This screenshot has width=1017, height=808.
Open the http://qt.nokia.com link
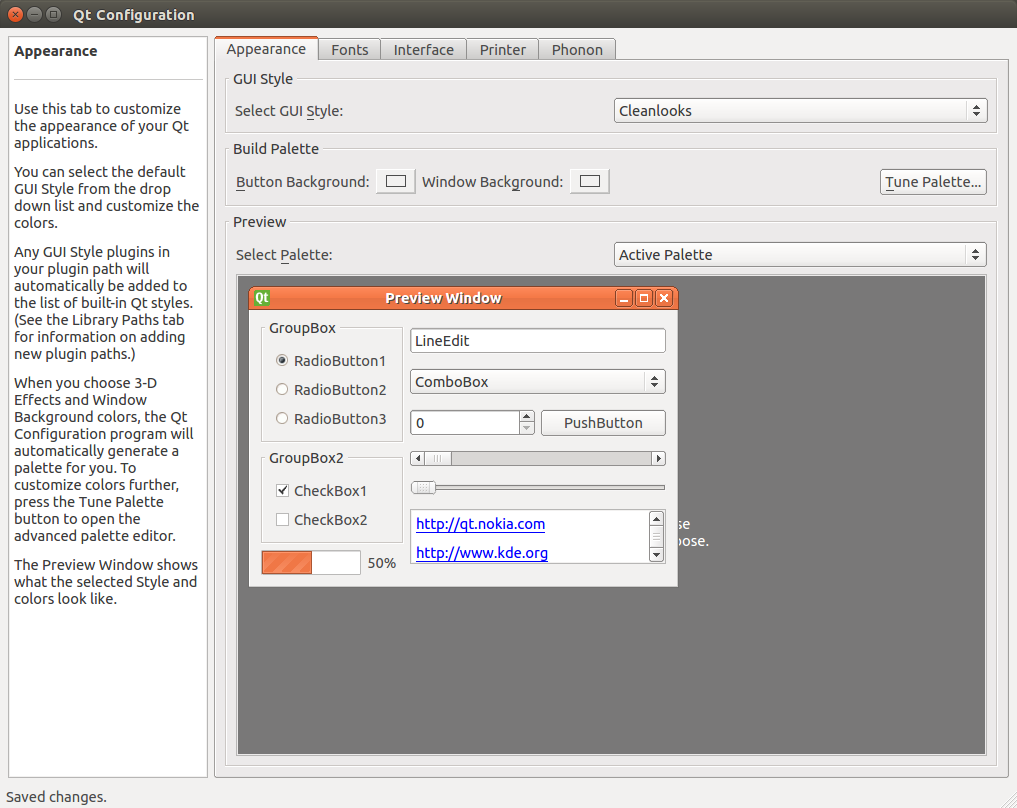coord(480,524)
